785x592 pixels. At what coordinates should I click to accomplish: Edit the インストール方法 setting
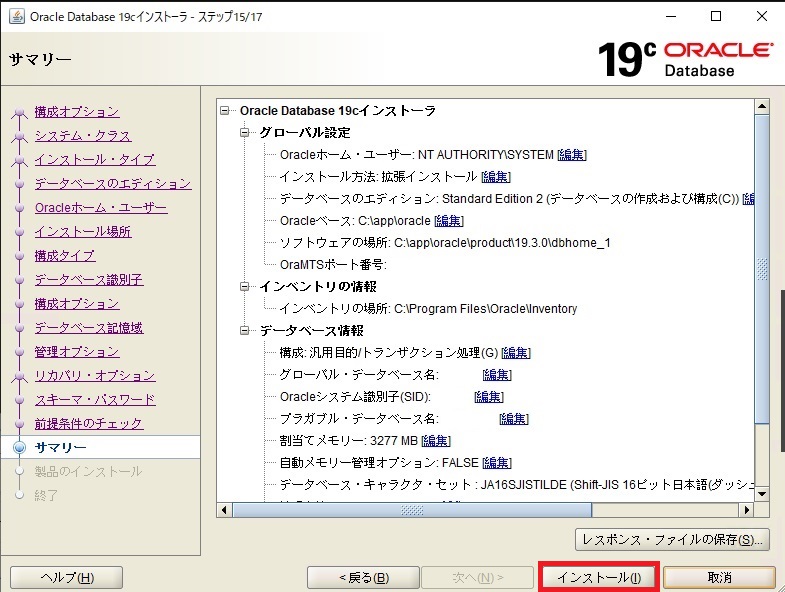[496, 177]
